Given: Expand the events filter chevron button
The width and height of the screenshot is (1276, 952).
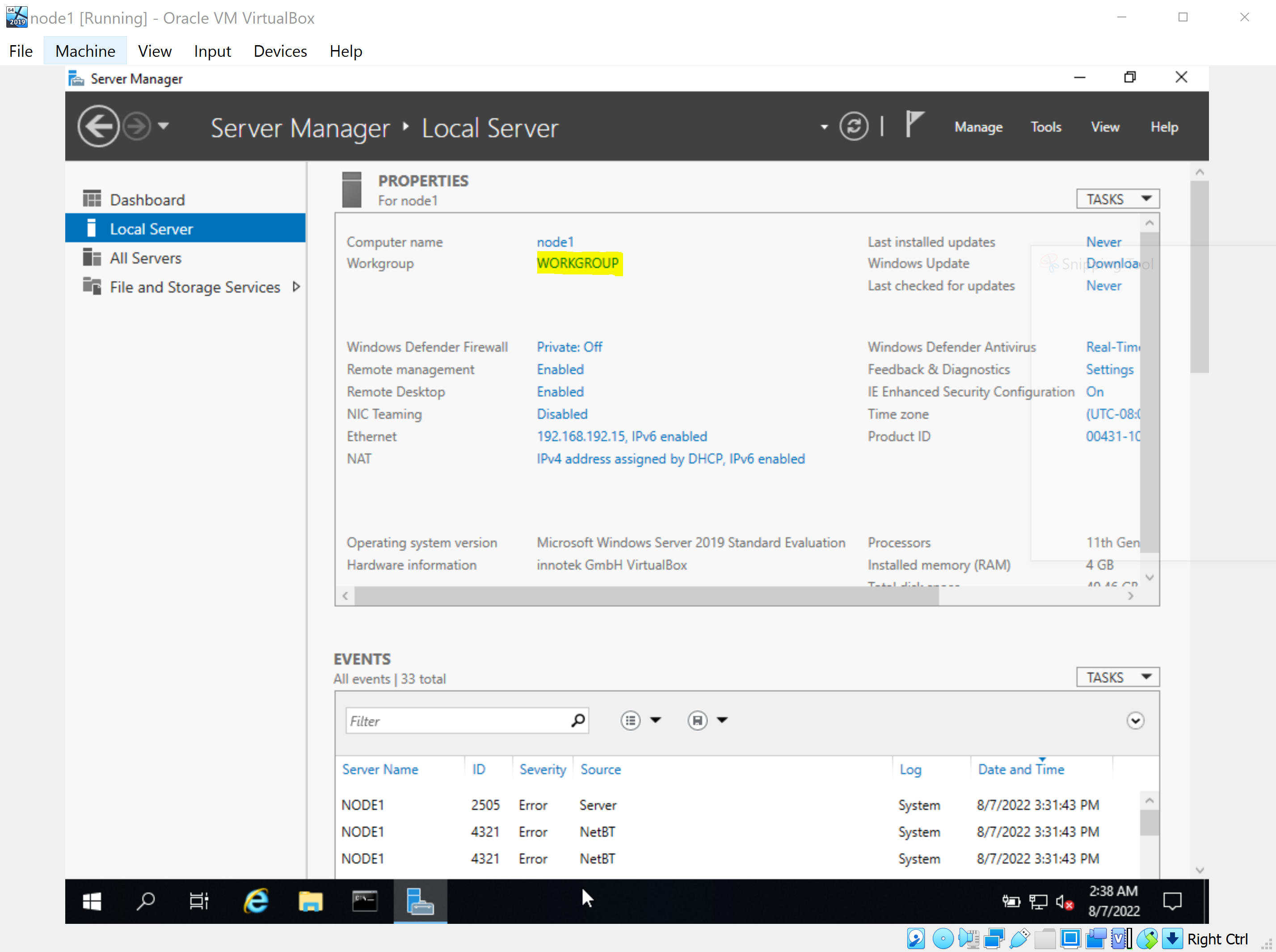Looking at the screenshot, I should [1135, 720].
